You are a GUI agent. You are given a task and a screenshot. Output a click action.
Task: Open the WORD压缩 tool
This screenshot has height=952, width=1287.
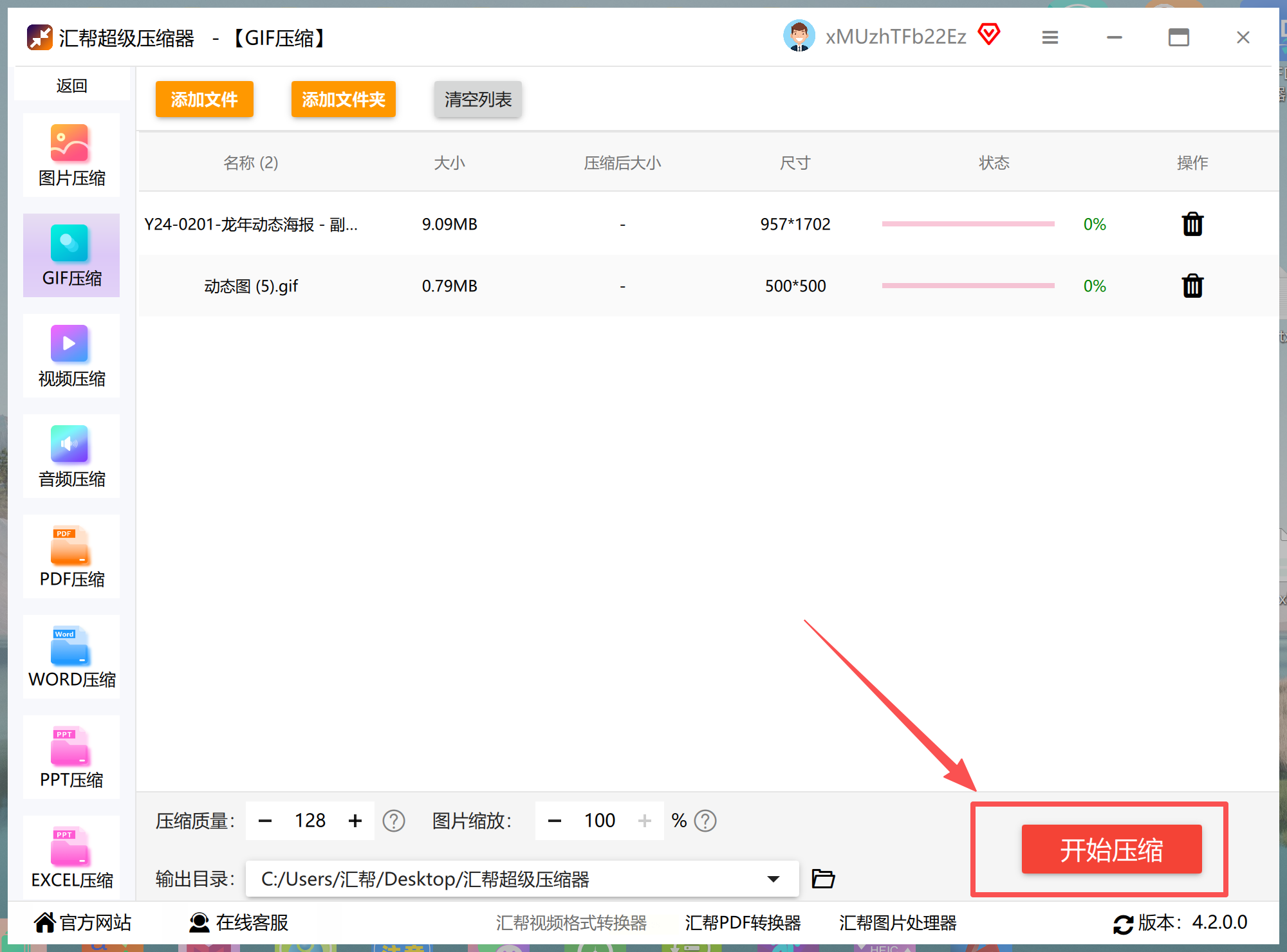(x=71, y=657)
